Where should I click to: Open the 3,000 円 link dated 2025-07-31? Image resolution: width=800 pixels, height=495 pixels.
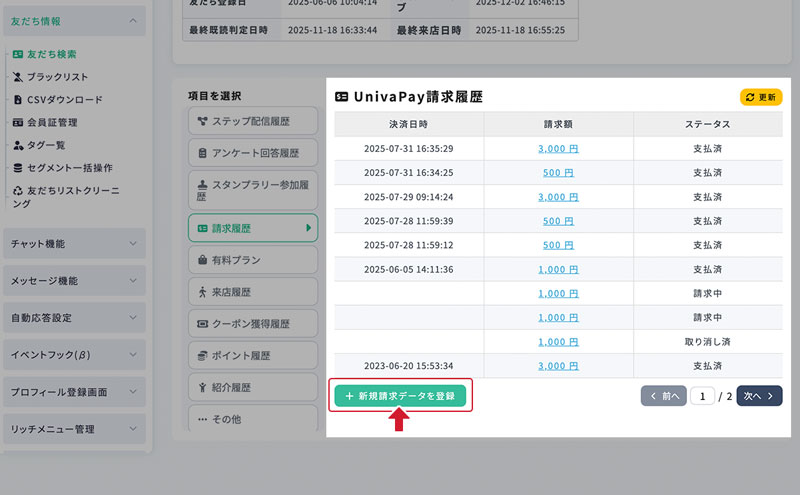558,148
